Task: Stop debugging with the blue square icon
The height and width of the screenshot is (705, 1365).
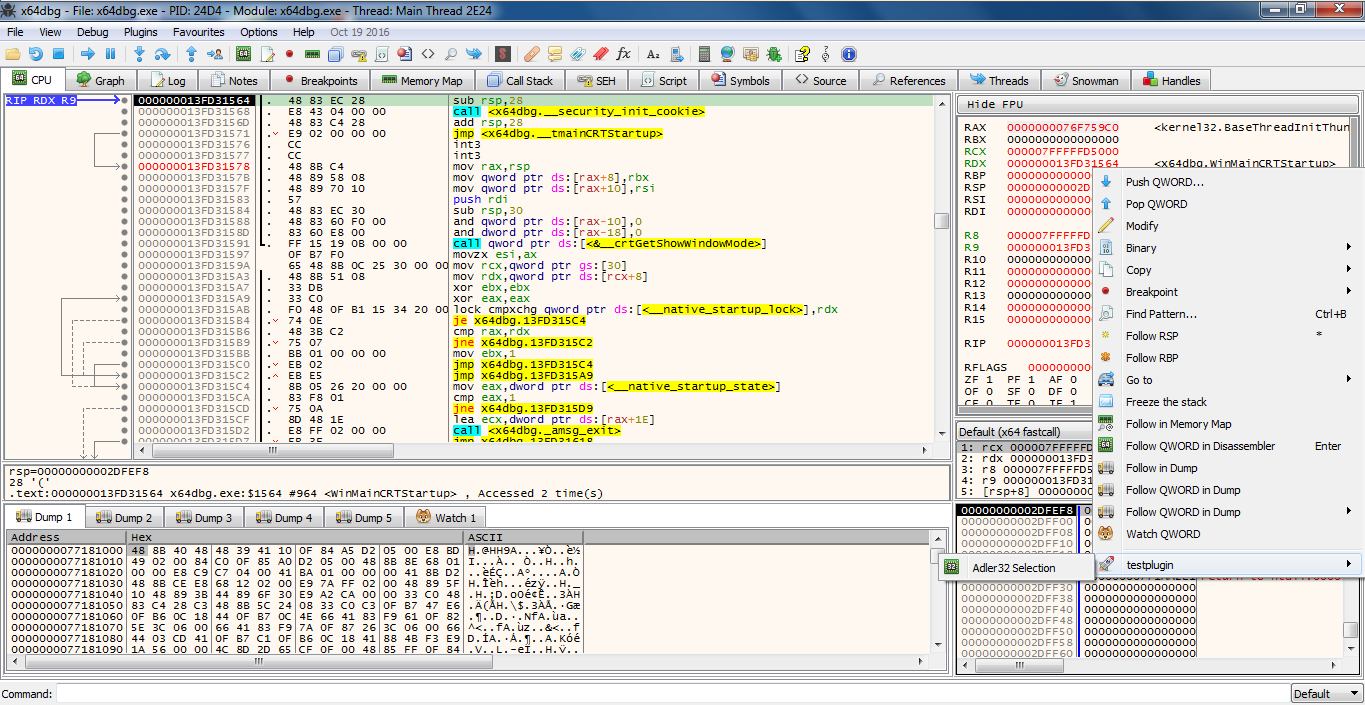Action: point(58,54)
